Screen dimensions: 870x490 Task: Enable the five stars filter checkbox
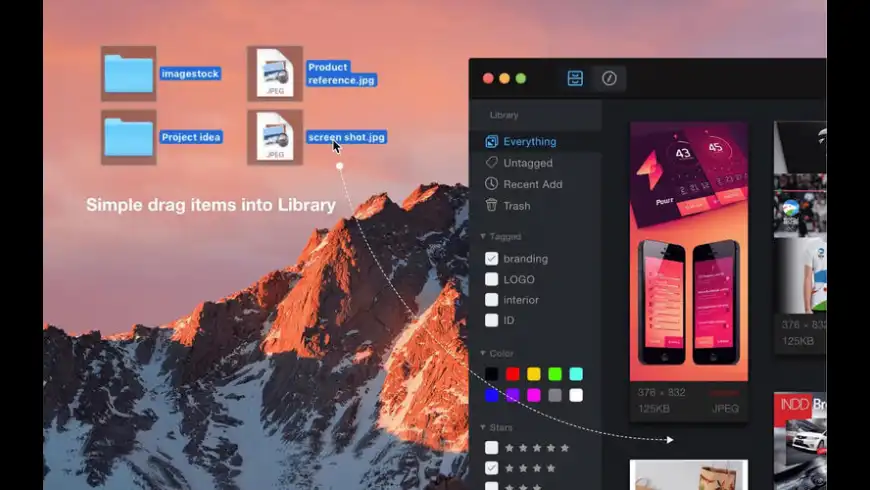pyautogui.click(x=492, y=447)
